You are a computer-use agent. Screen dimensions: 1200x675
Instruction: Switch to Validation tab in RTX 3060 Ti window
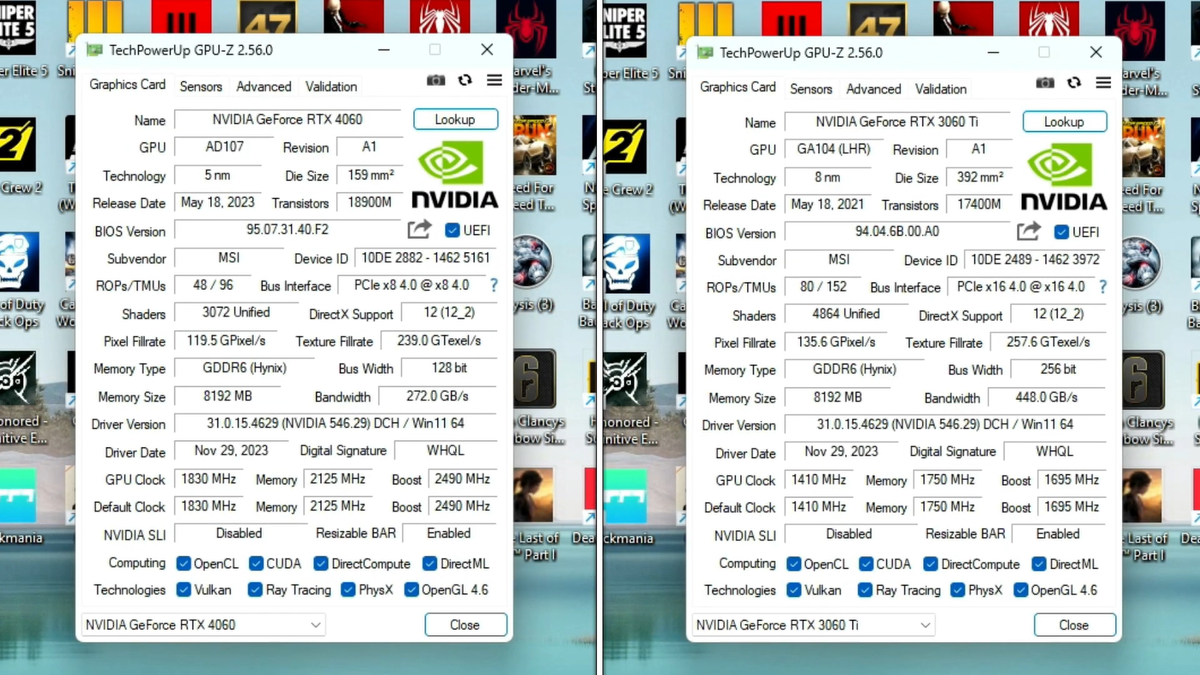941,89
